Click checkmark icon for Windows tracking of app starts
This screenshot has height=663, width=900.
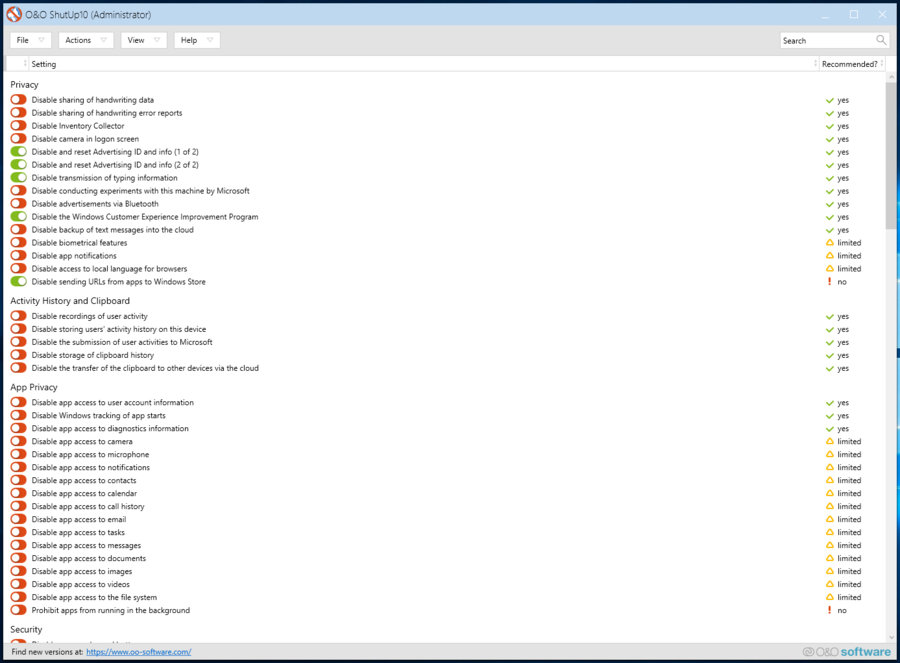[x=829, y=416]
